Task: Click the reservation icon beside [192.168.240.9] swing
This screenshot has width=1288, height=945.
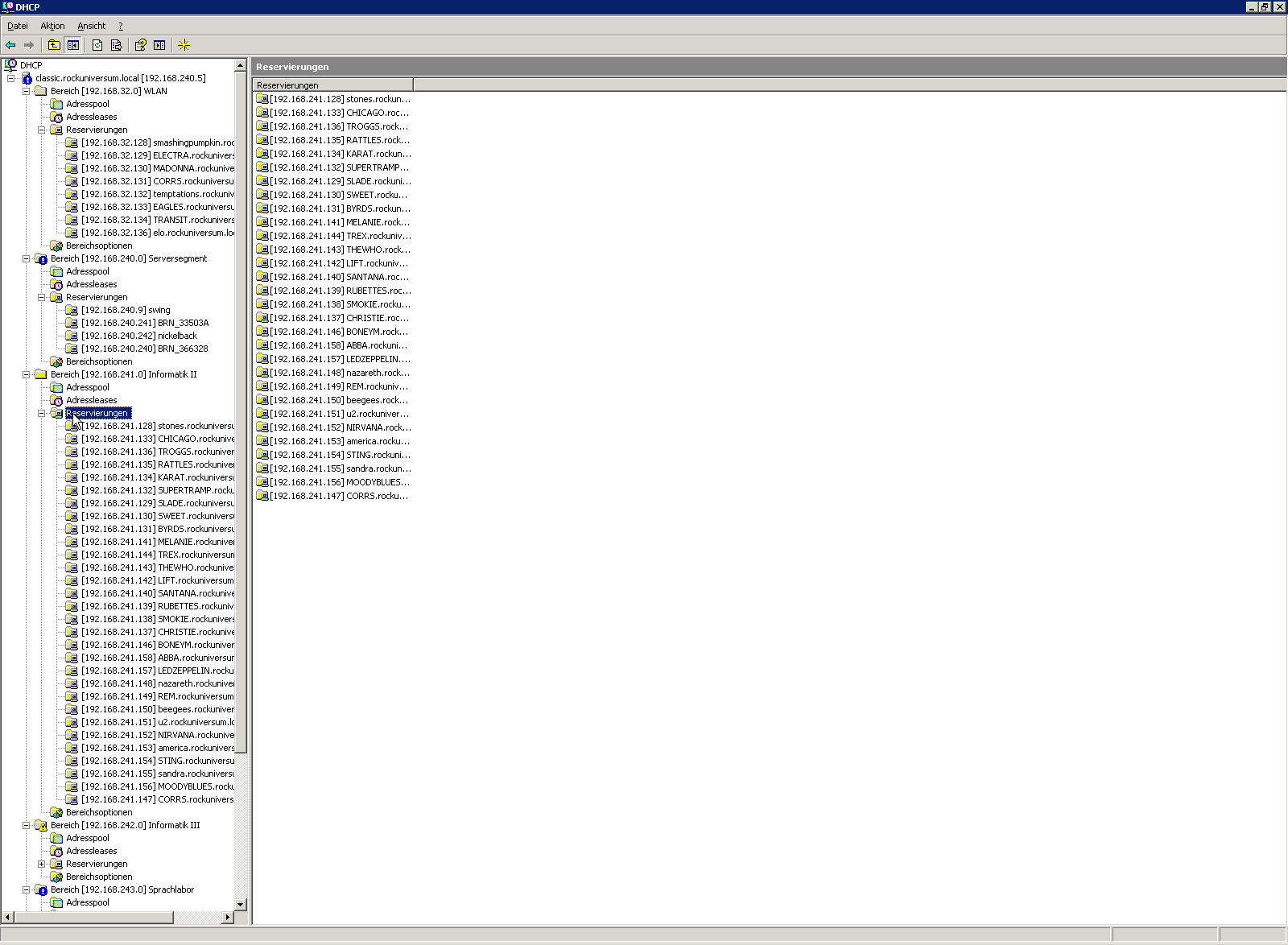Action: [x=72, y=310]
